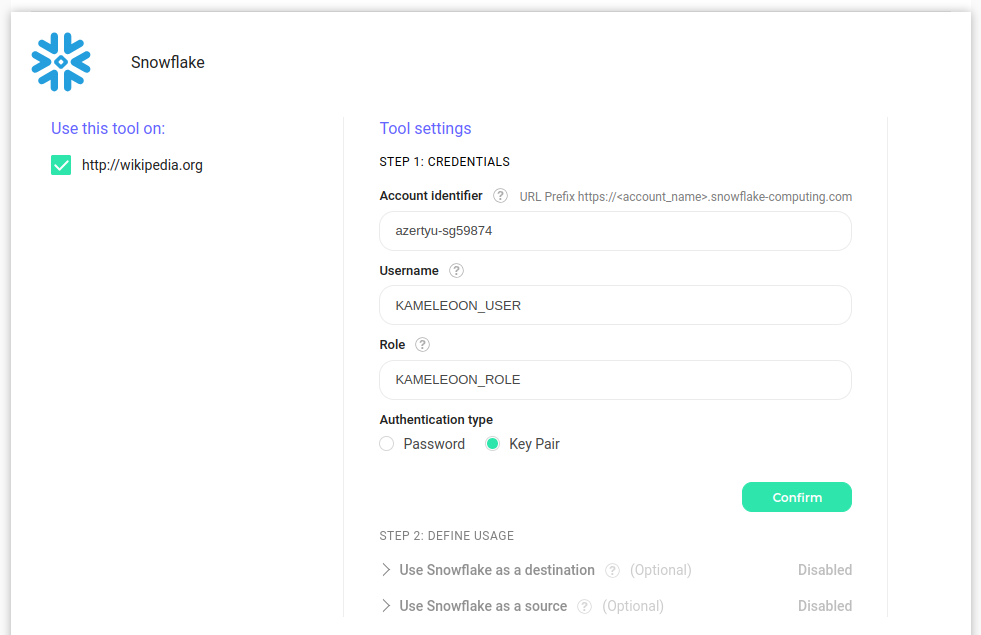981x635 pixels.
Task: Click the http://wikipedia.org site label
Action: (142, 165)
